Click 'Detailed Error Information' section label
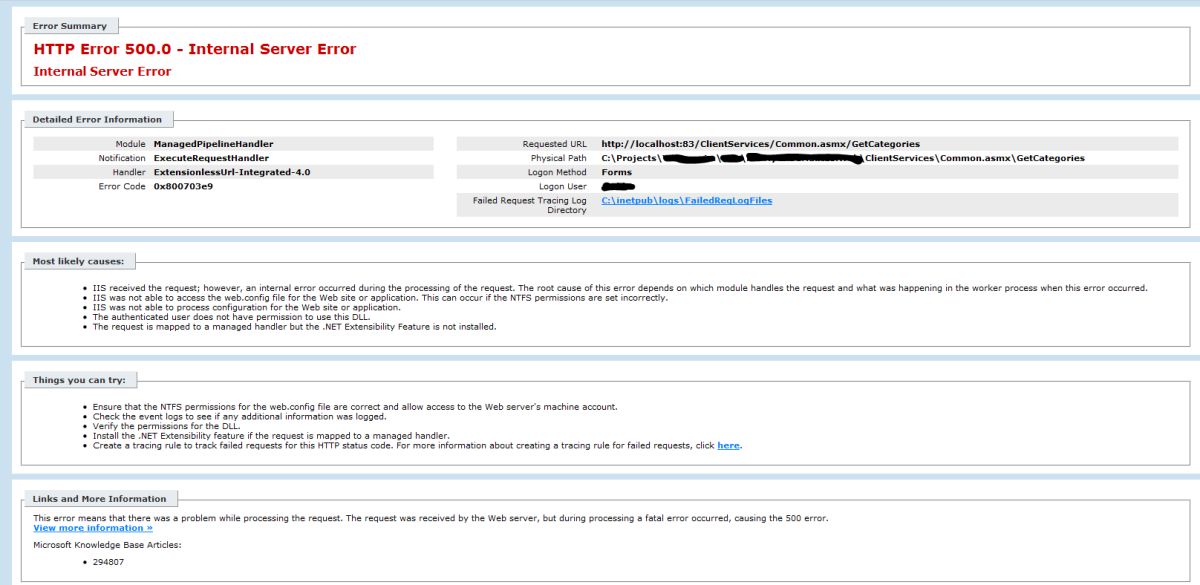This screenshot has height=585, width=1200. pos(97,119)
